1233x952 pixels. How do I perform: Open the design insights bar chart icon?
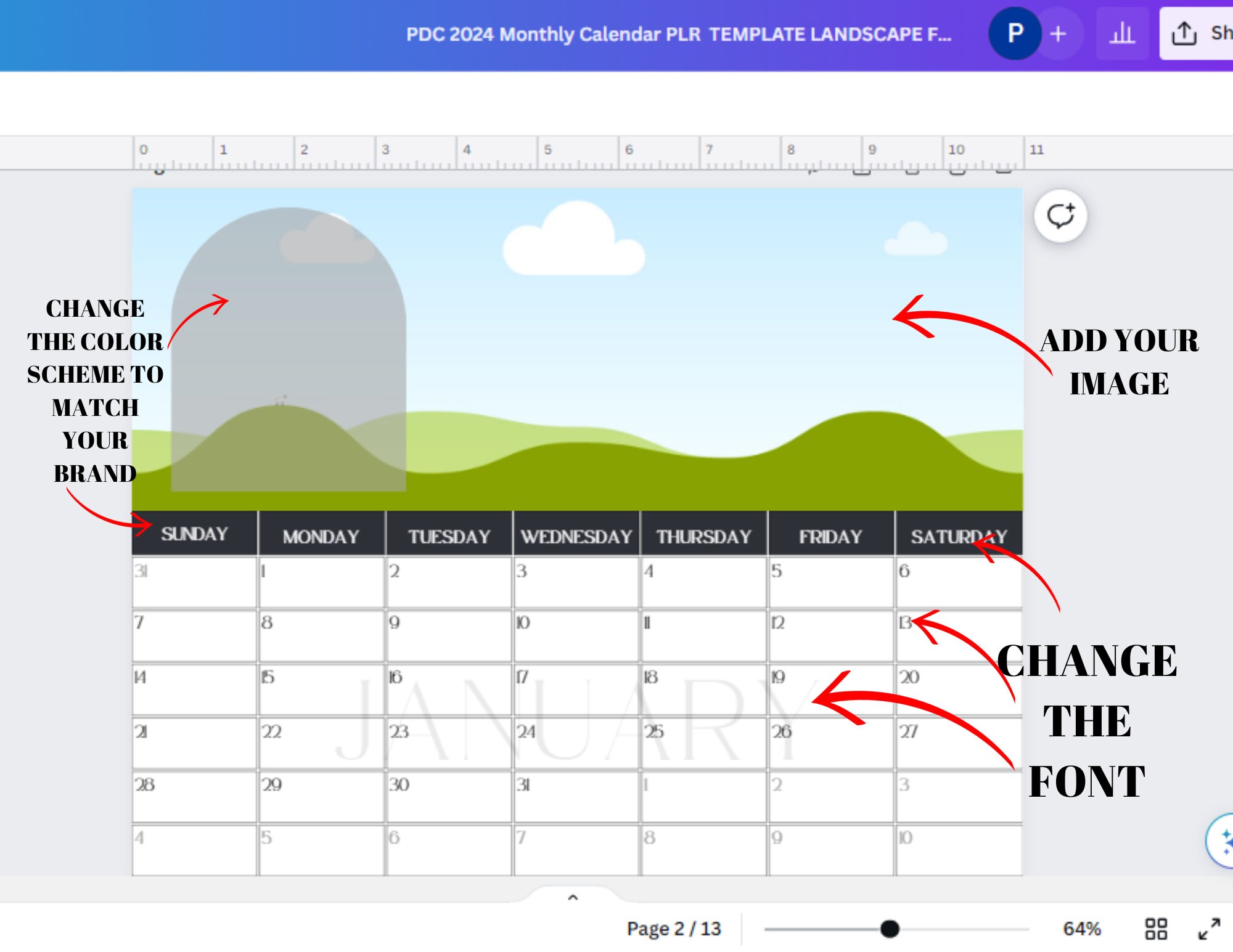(x=1123, y=34)
